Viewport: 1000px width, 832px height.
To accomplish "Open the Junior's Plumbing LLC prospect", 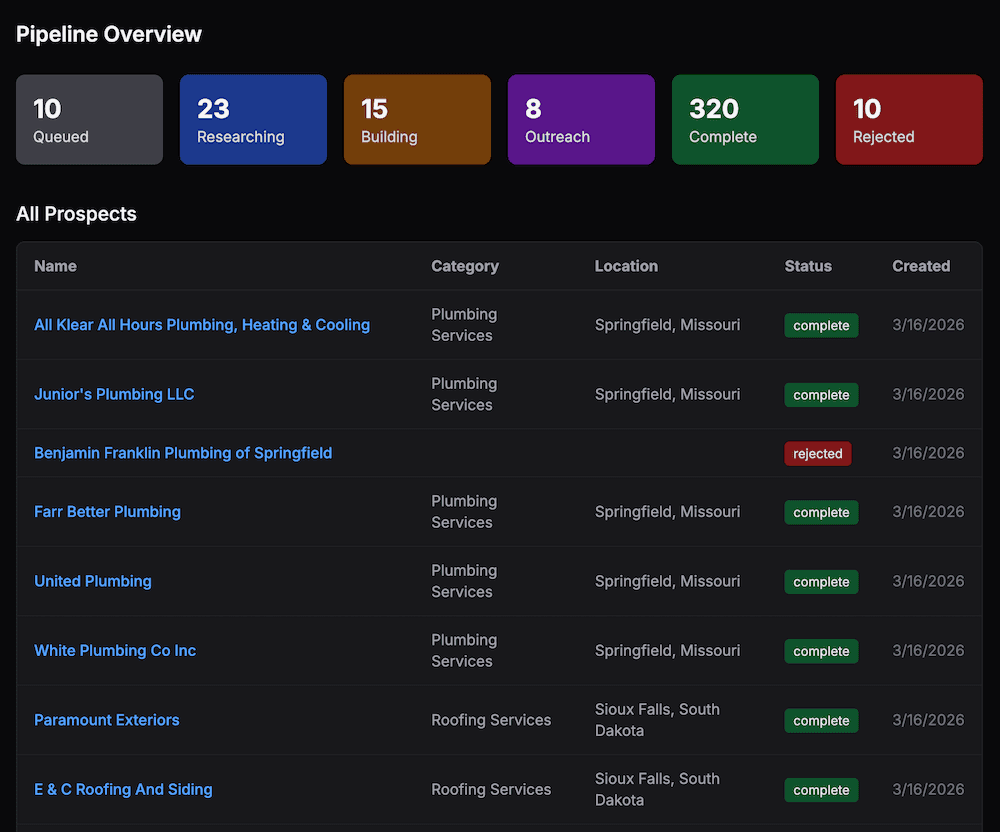I will pos(114,394).
